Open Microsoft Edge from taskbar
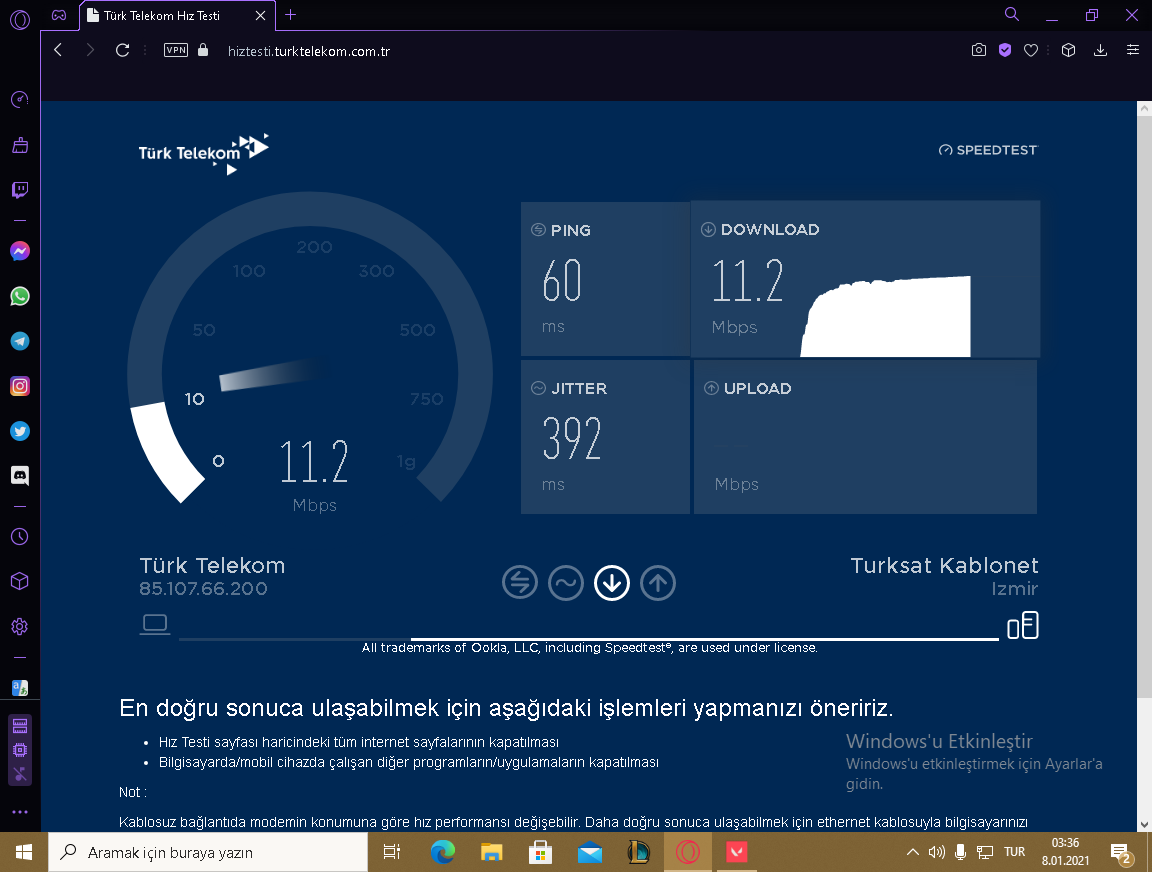The height and width of the screenshot is (872, 1152). click(x=442, y=852)
